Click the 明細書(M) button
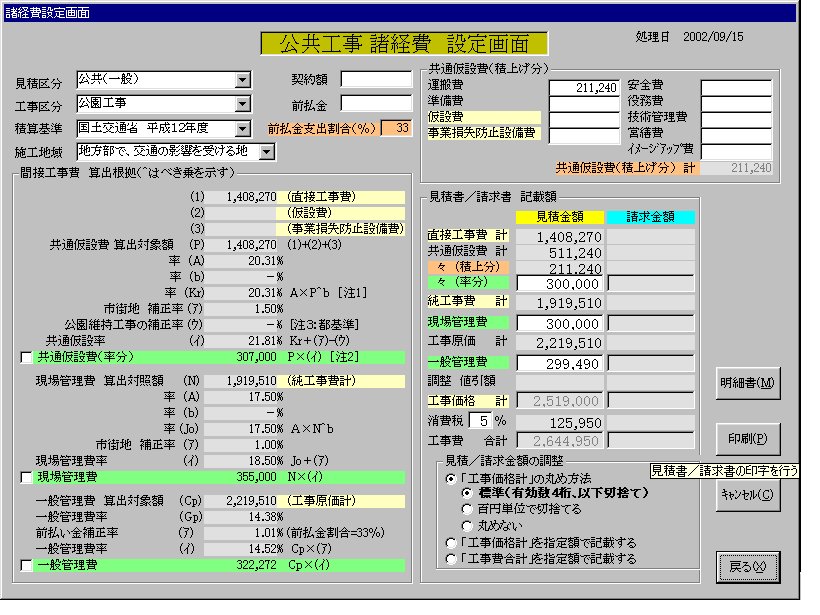 (748, 383)
